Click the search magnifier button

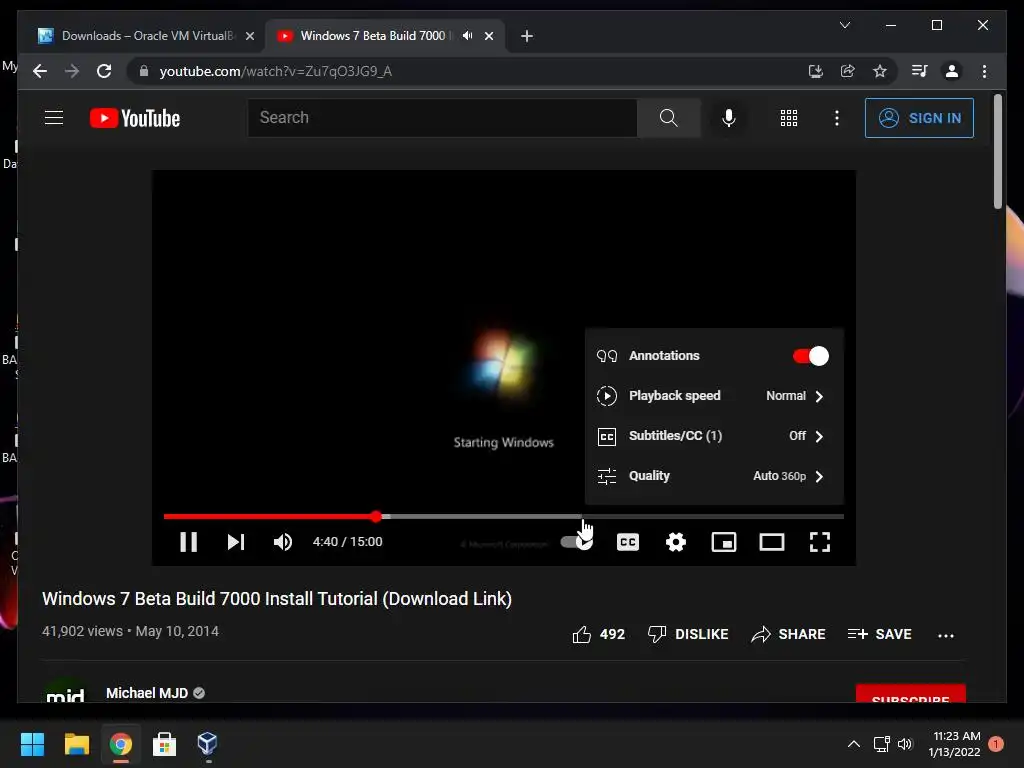coord(669,118)
